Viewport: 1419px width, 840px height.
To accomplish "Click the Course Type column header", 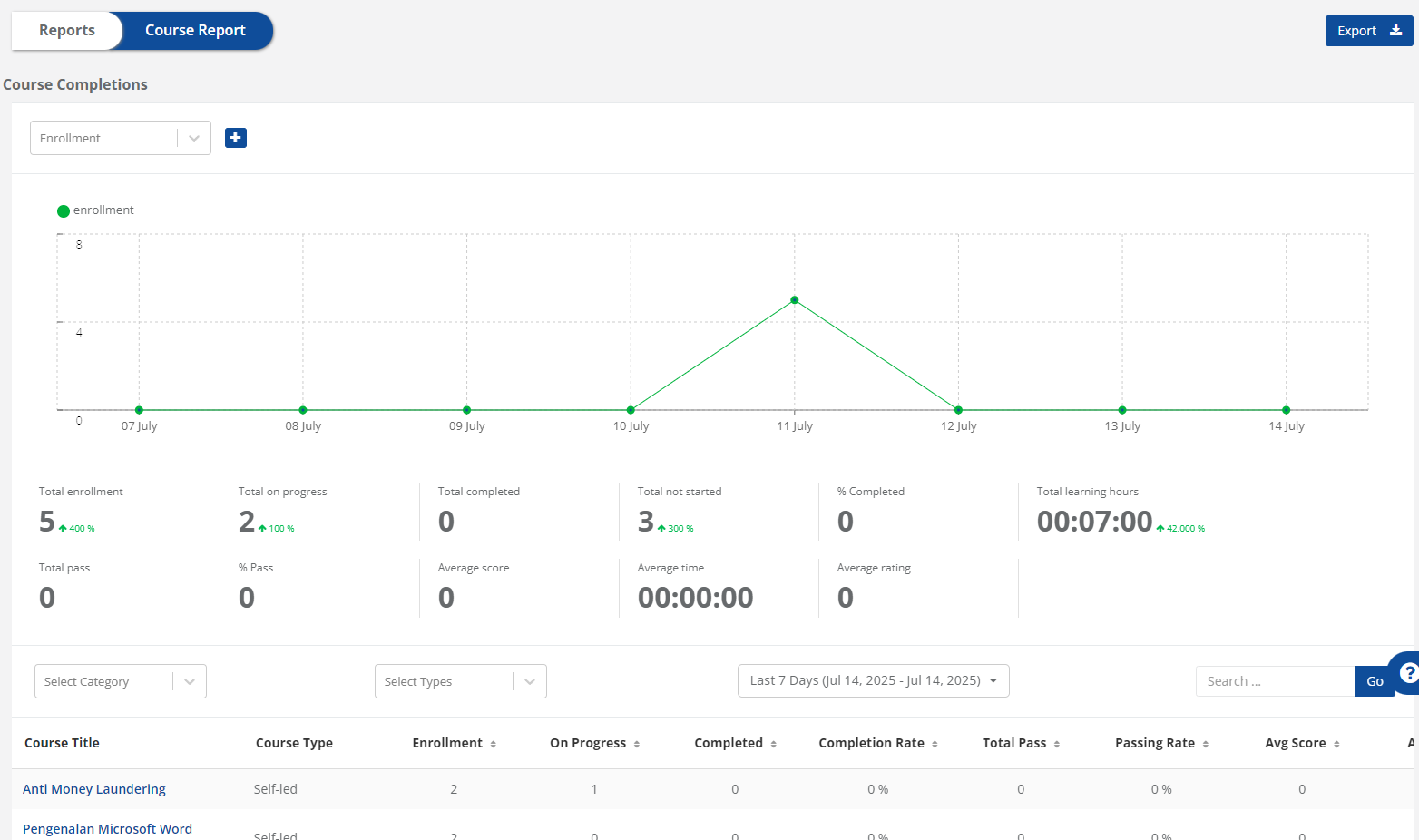I will click(x=294, y=743).
